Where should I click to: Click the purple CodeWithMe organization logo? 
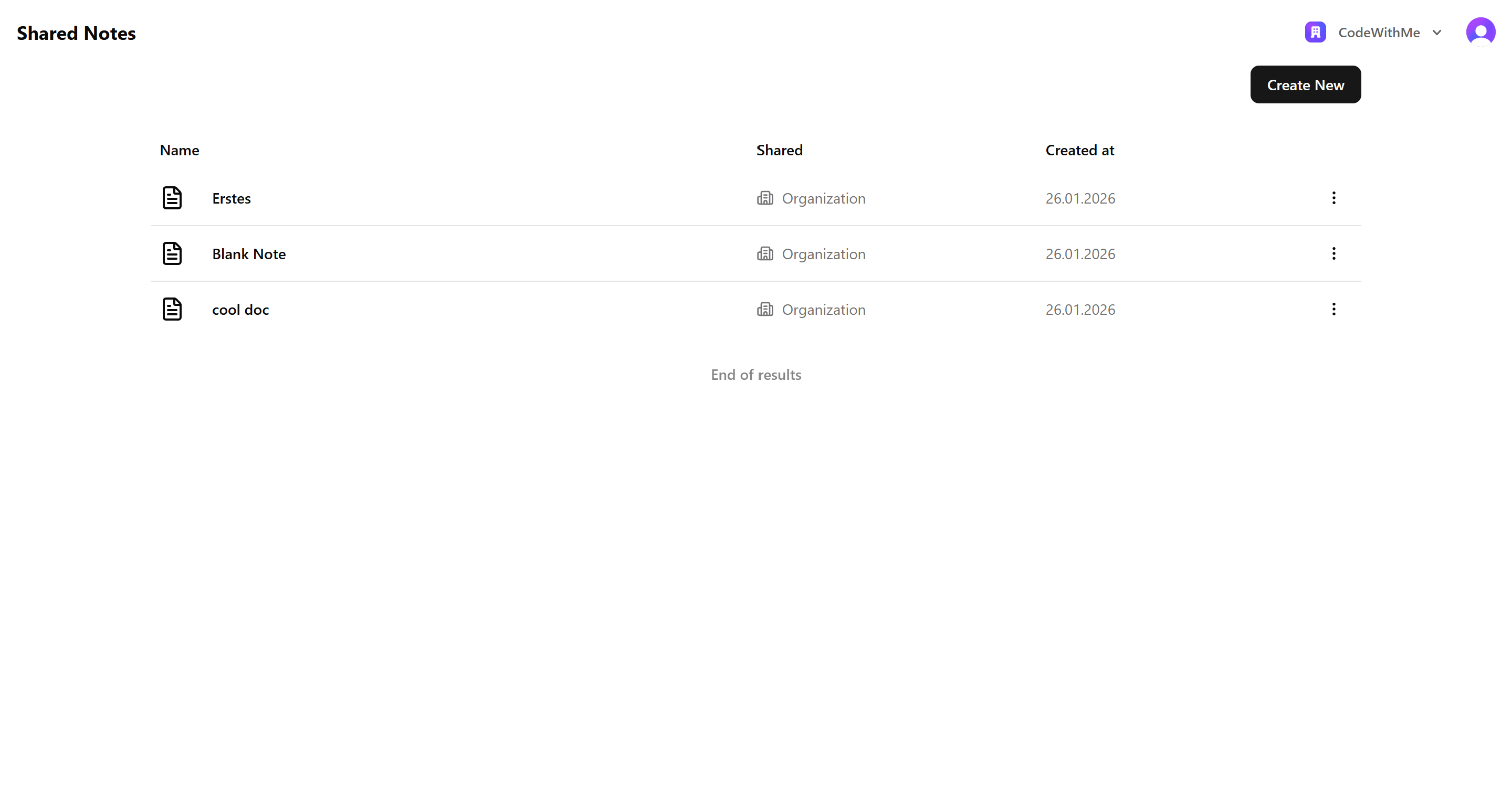tap(1315, 32)
